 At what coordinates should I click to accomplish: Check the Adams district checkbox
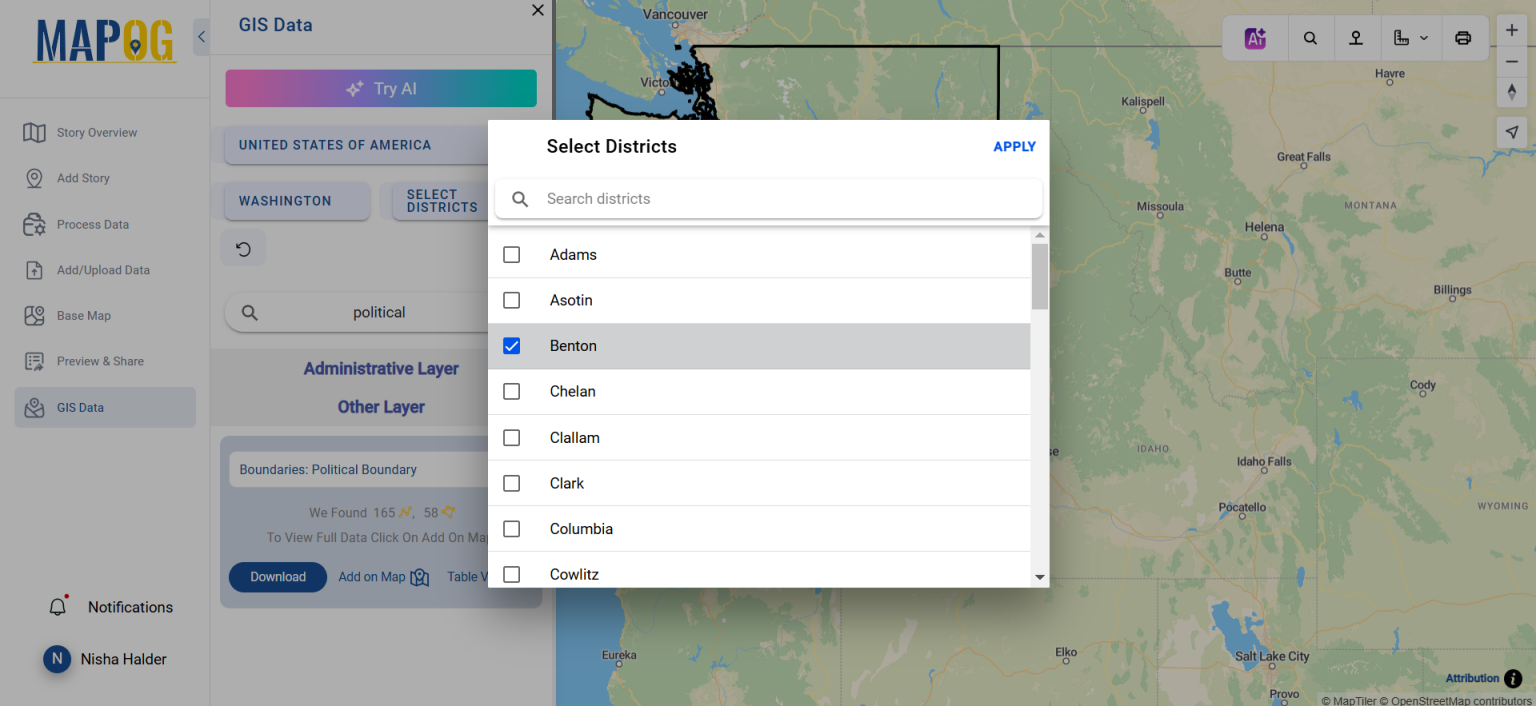point(511,254)
